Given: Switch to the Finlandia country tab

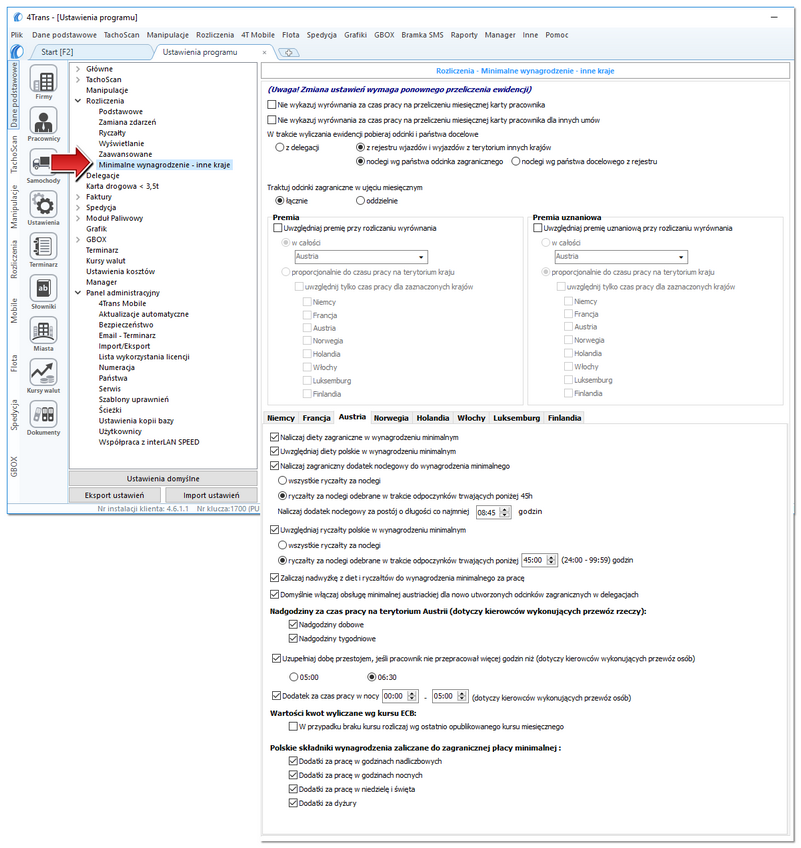Looking at the screenshot, I should click(x=564, y=418).
